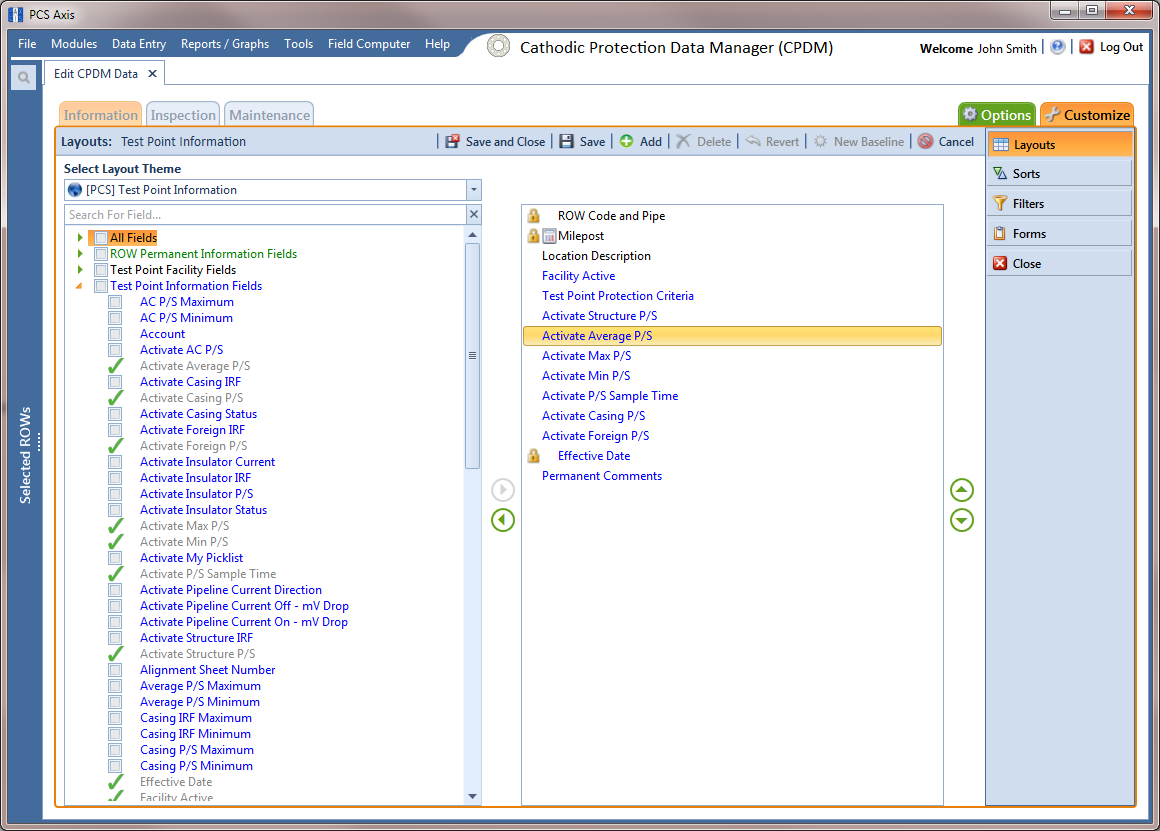Image resolution: width=1160 pixels, height=831 pixels.
Task: Switch to the Inspection tab
Action: click(183, 115)
